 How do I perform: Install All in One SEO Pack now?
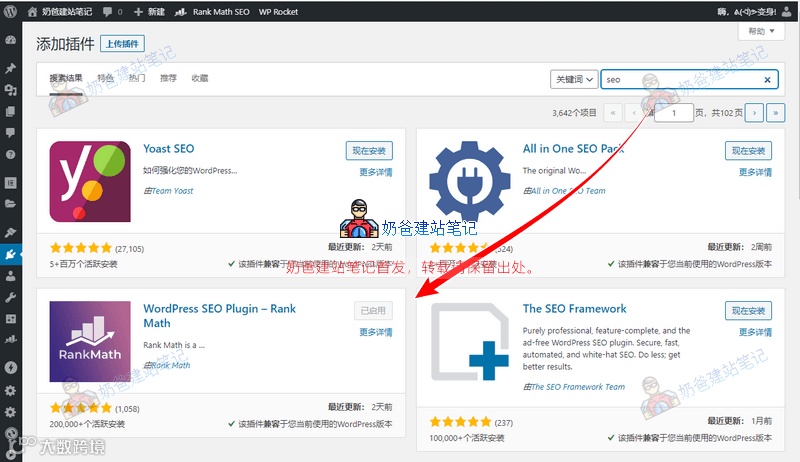click(748, 150)
